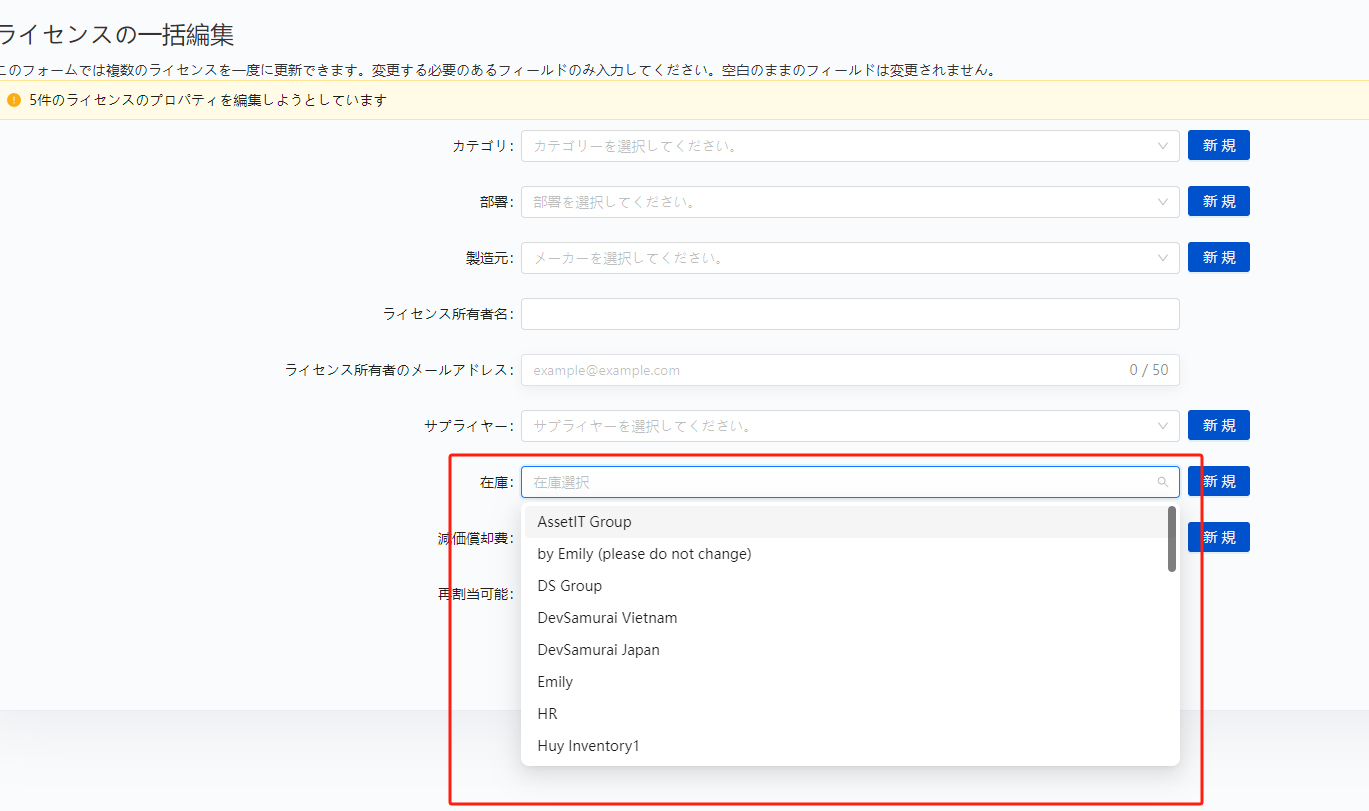
Task: Click the 新規 button next to サプライヤー
Action: tap(1218, 426)
